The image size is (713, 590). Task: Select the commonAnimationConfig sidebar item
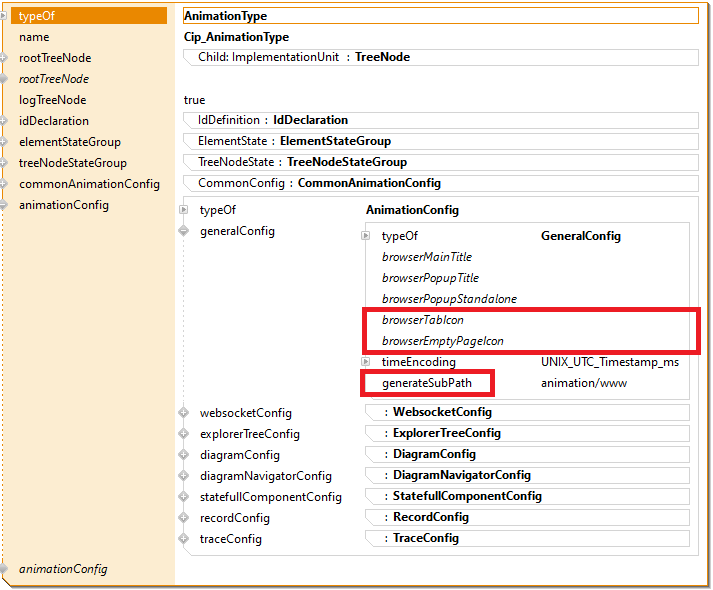click(x=88, y=184)
